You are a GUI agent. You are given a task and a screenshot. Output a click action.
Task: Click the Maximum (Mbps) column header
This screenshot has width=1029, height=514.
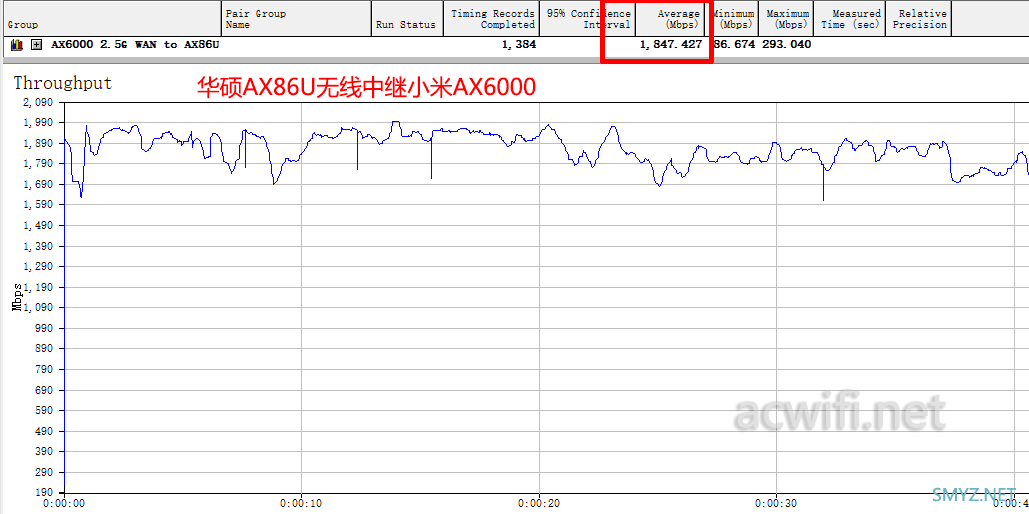[786, 19]
